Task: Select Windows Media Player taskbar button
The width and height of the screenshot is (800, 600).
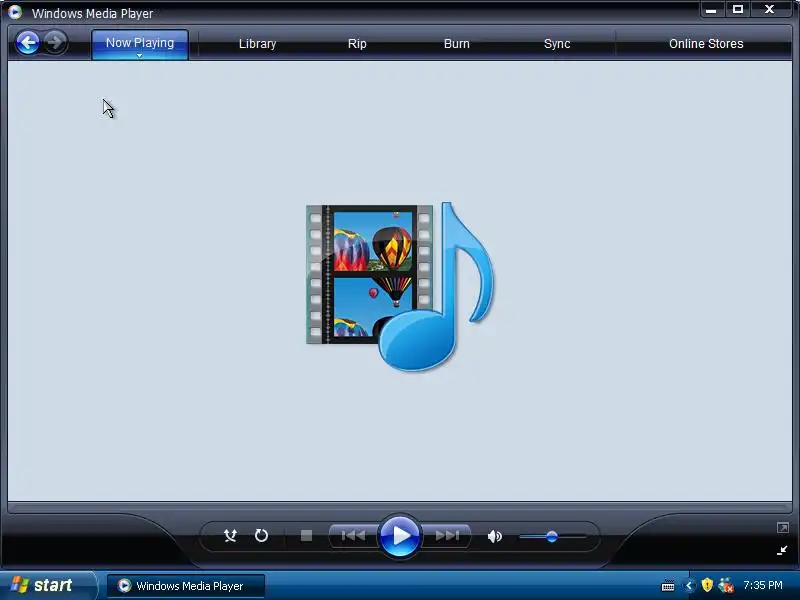Action: point(186,586)
